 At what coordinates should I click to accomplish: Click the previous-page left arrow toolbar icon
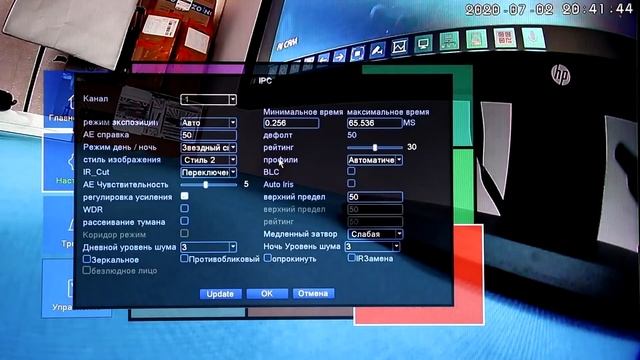point(324,59)
